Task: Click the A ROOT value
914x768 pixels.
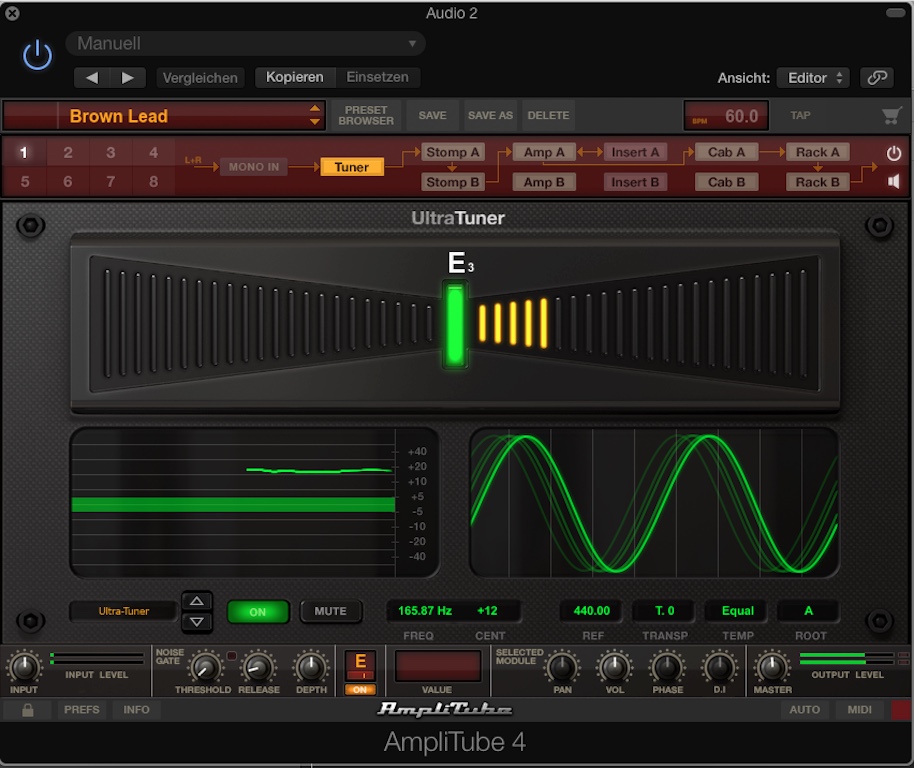Action: coord(808,611)
